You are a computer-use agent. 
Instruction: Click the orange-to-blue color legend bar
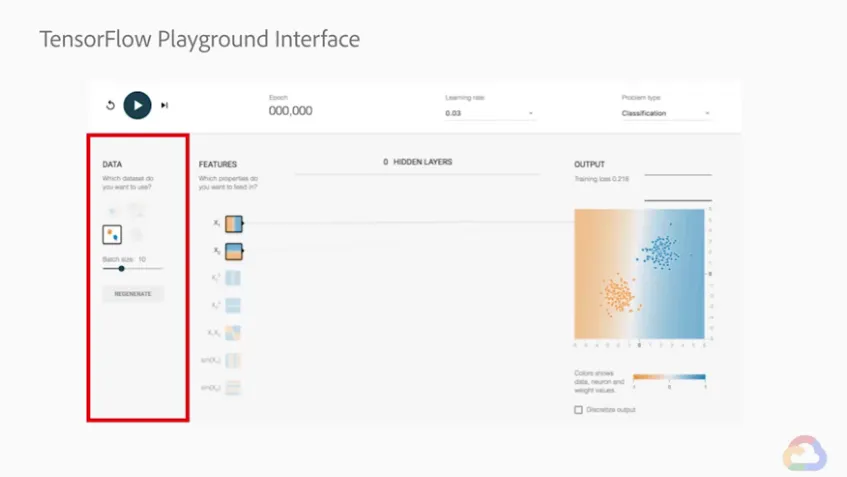point(669,377)
